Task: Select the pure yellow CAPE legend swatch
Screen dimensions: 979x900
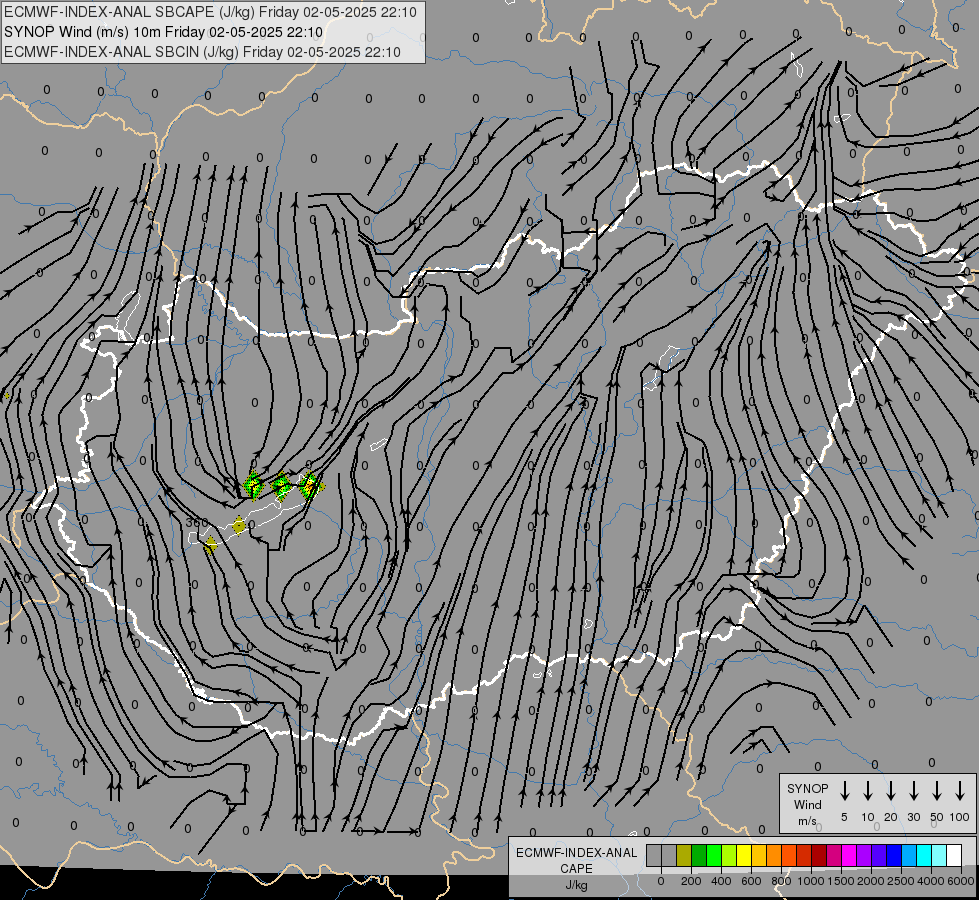Action: 744,855
